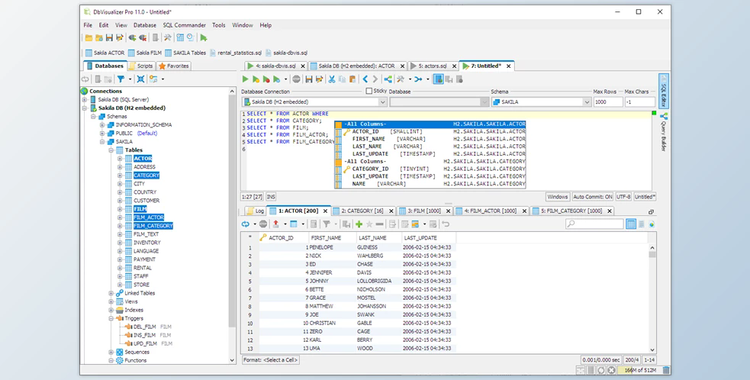This screenshot has height=380, width=750.
Task: Click the red Export arrow icon in grid toolbar
Action: click(276, 224)
